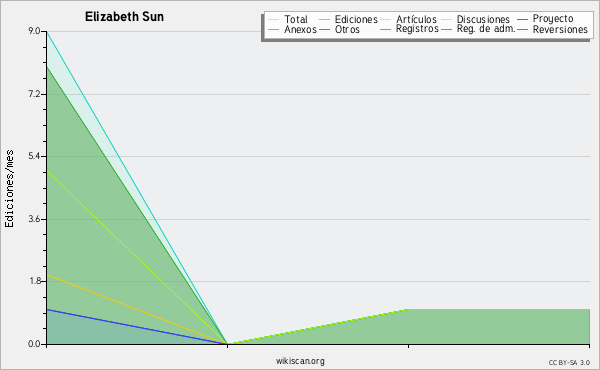Click the 3.6 y-axis value

pyautogui.click(x=34, y=219)
